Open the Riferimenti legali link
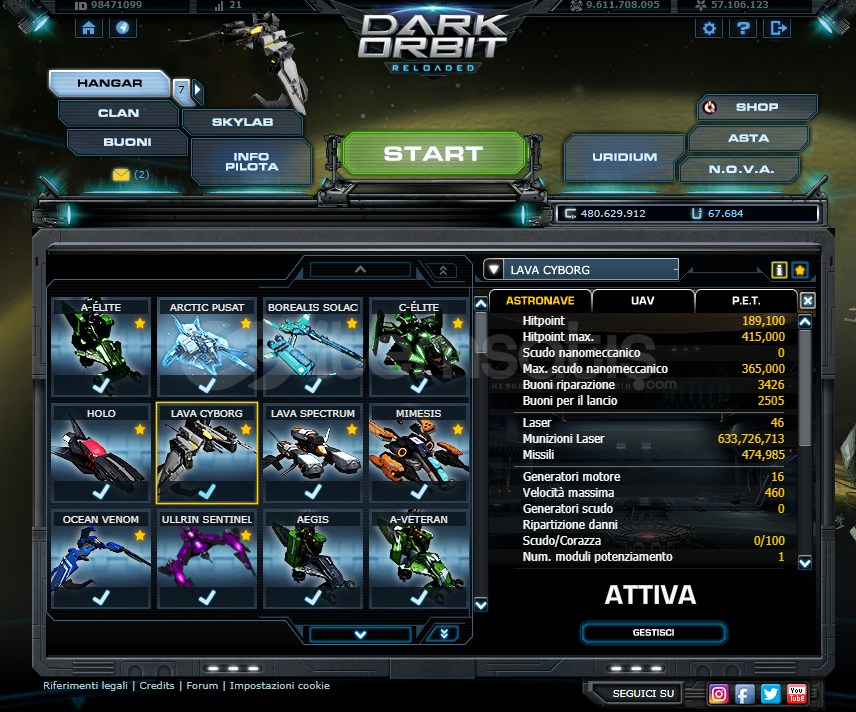 click(85, 685)
